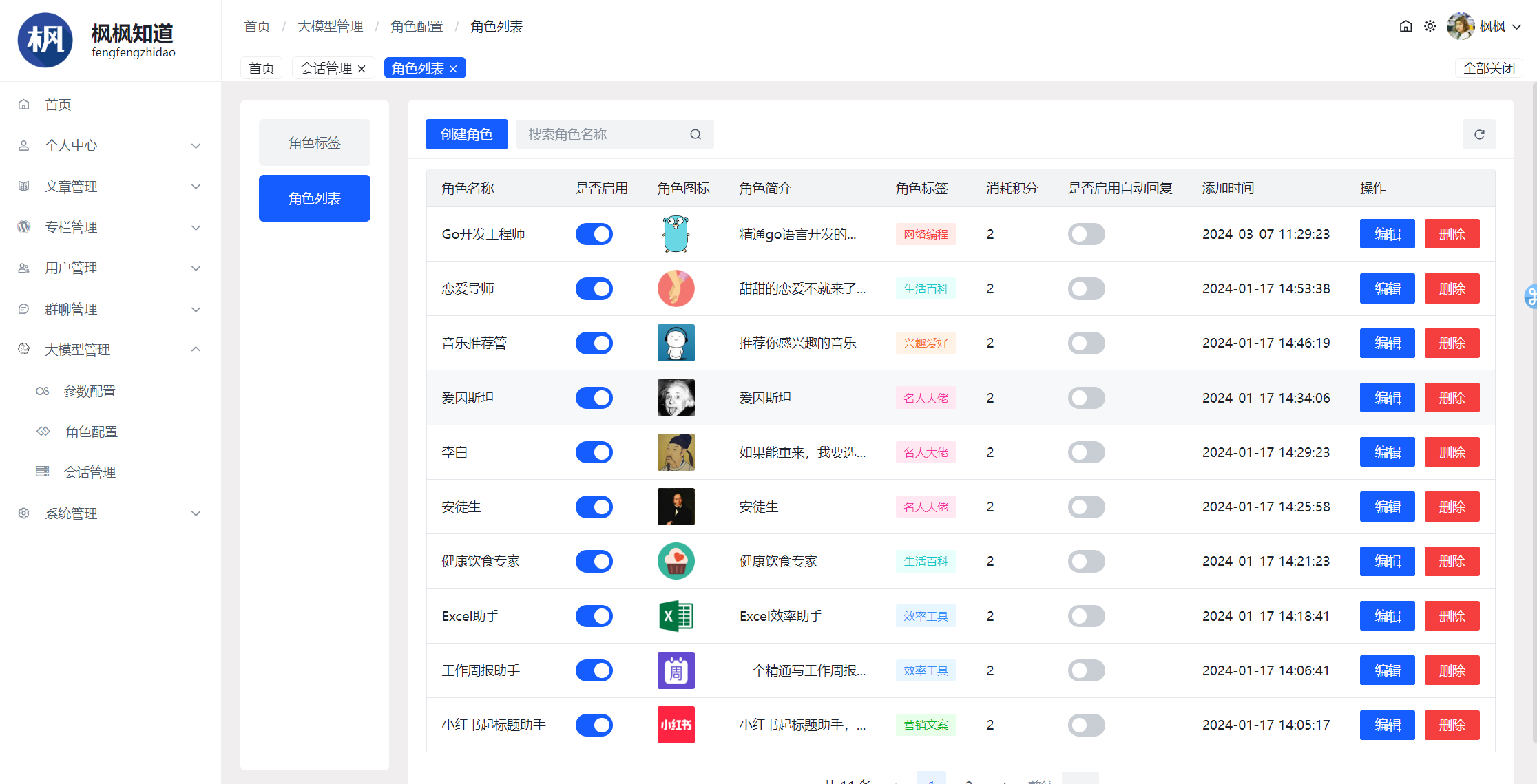Click the search magnifier icon in role search
The image size is (1537, 784).
(696, 134)
